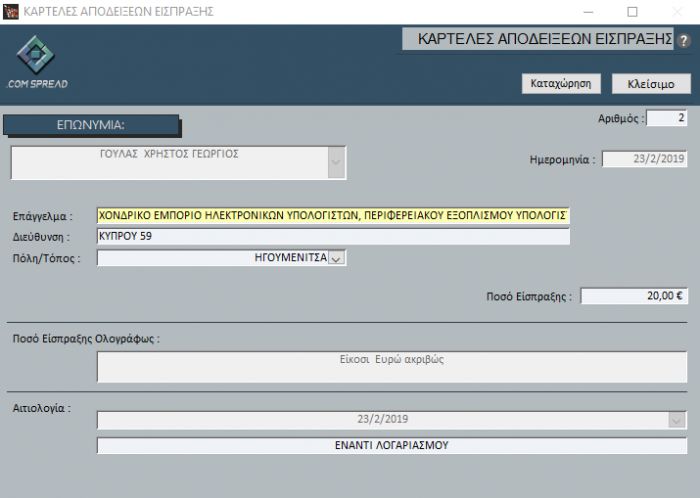Click the Ημερομηνία date field

[644, 159]
